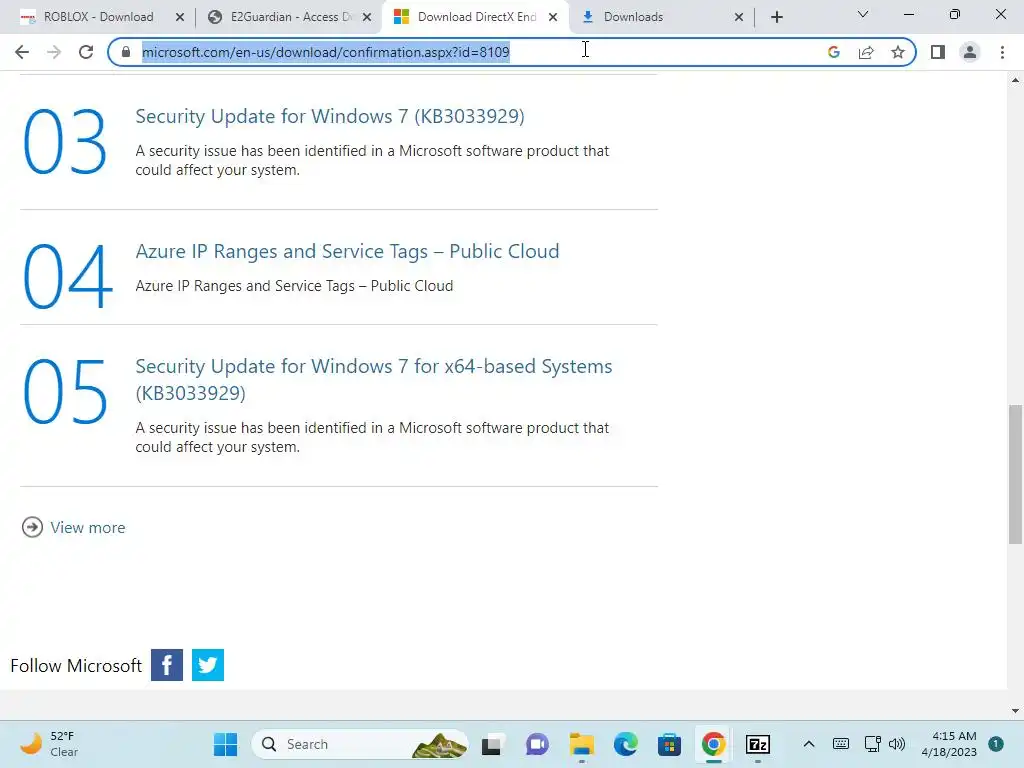This screenshot has height=768, width=1024.
Task: Open Security Update for x64-based Systems link
Action: [x=374, y=379]
